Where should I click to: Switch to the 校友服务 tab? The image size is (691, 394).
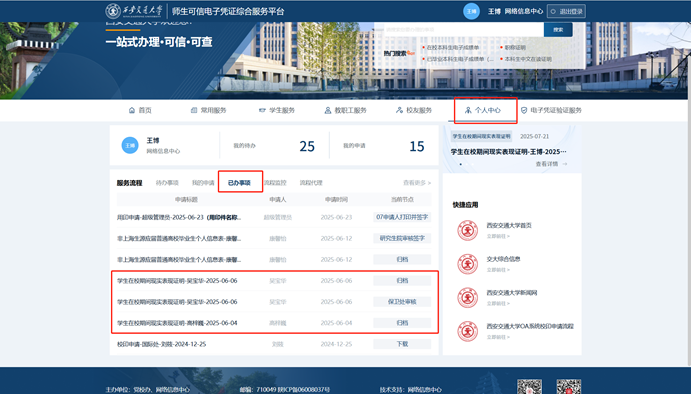(414, 110)
